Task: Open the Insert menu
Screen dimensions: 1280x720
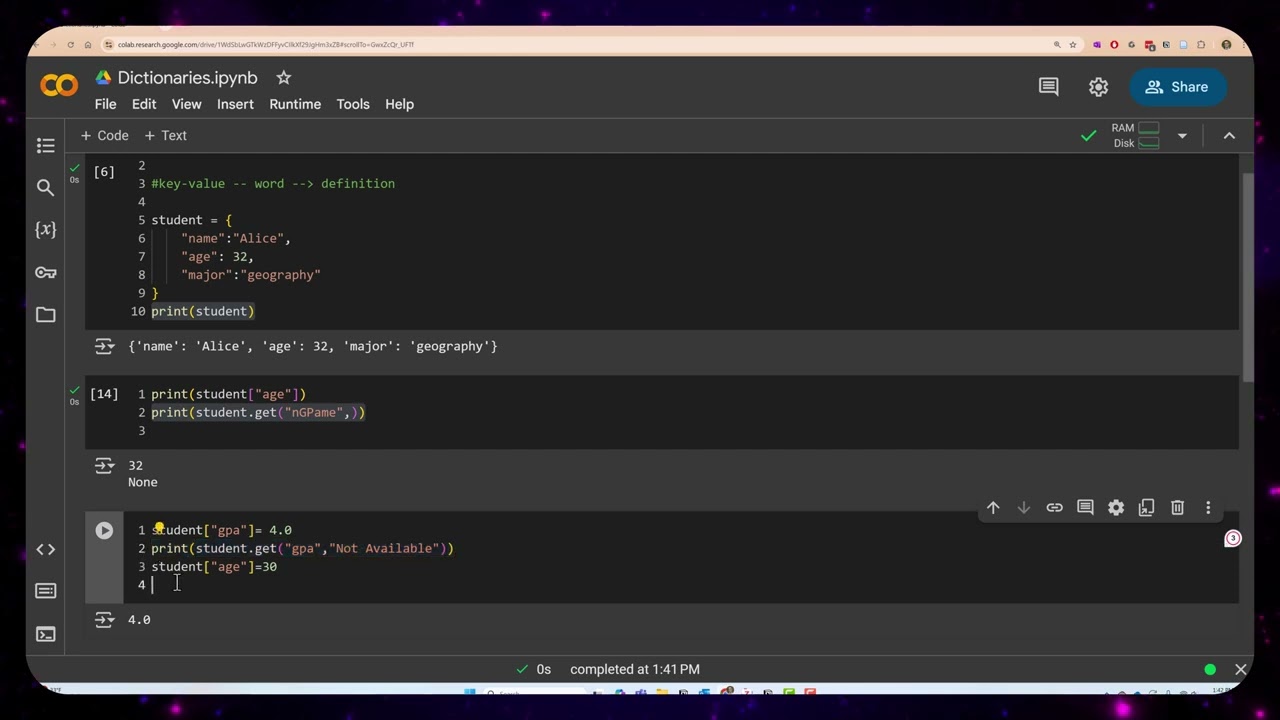Action: click(x=235, y=104)
